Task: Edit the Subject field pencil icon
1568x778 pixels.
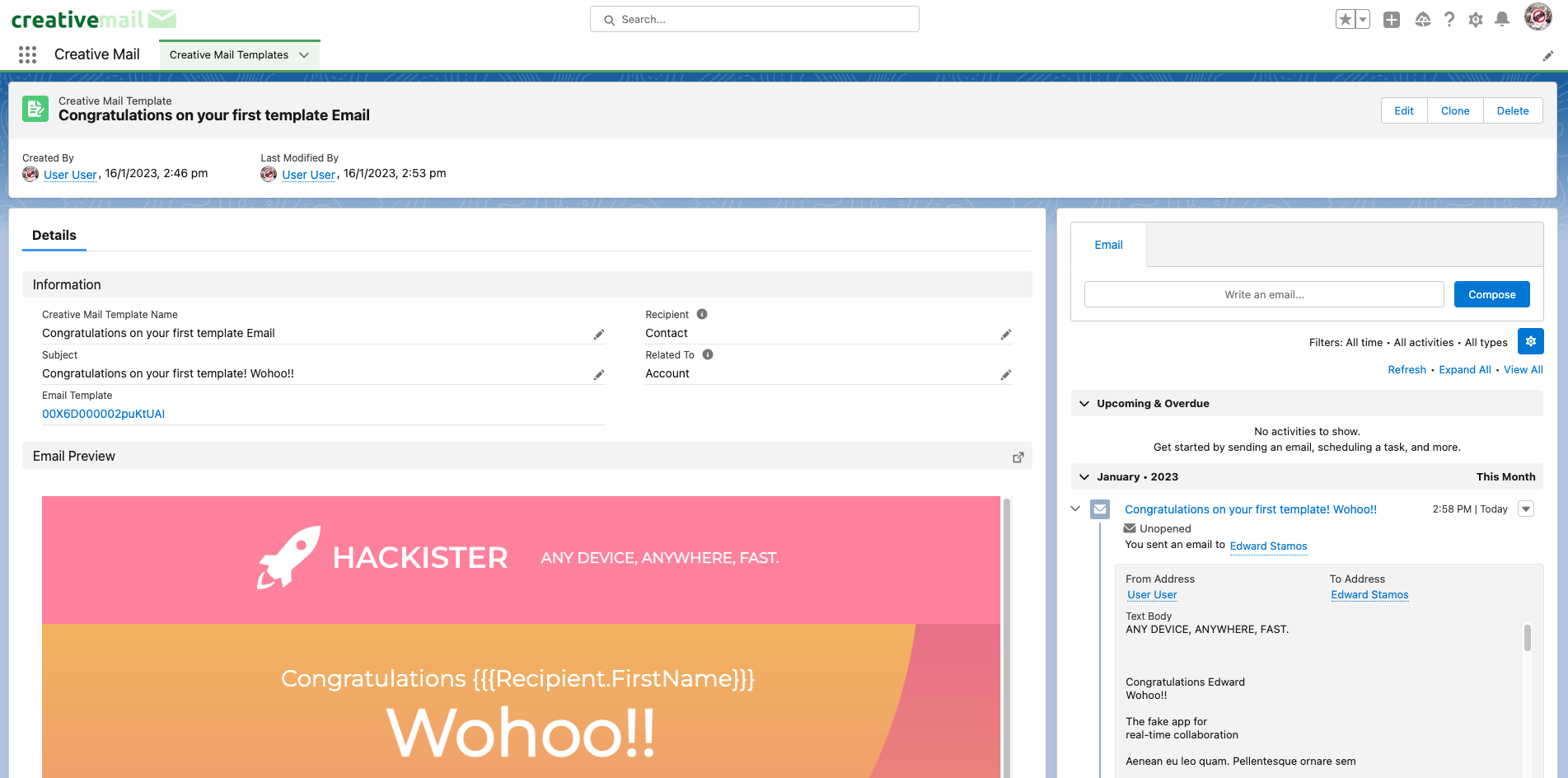Action: 599,374
